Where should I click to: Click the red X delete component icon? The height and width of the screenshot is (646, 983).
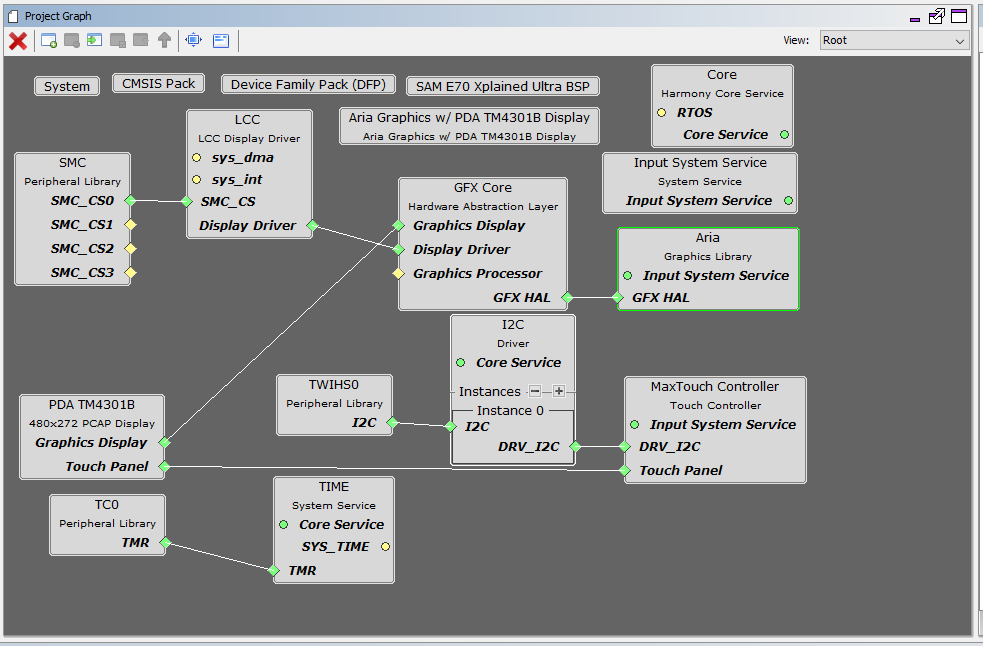(x=18, y=41)
